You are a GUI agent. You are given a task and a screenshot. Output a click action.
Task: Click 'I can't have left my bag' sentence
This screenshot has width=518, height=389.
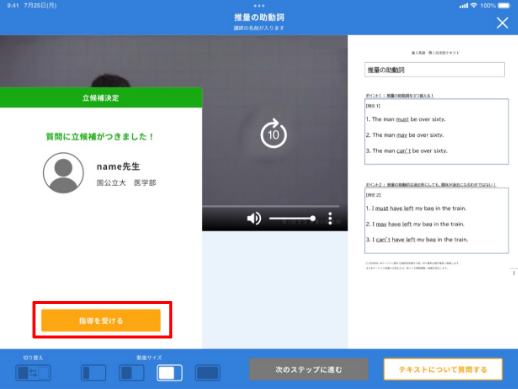click(417, 240)
